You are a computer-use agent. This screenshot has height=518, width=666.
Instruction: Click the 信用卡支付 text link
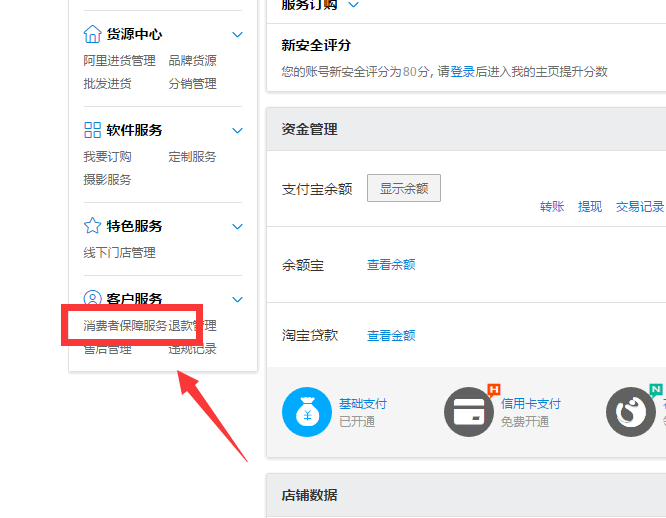coord(531,403)
